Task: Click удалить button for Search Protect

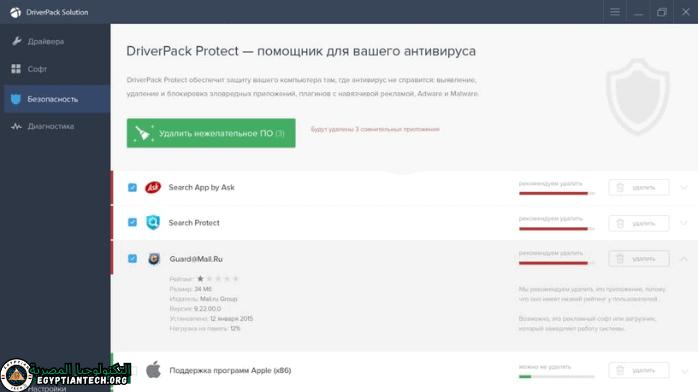Action: pyautogui.click(x=639, y=223)
